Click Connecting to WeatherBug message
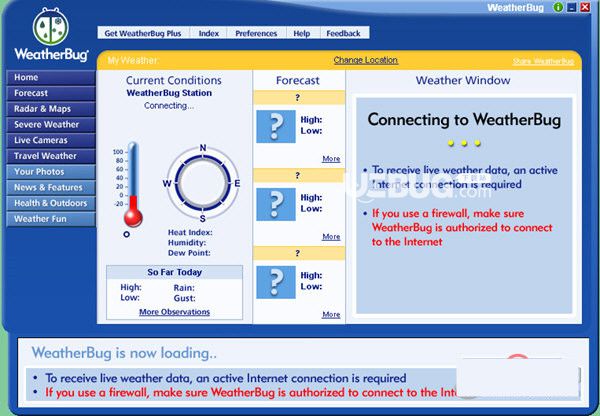This screenshot has height=416, width=600. [x=464, y=120]
